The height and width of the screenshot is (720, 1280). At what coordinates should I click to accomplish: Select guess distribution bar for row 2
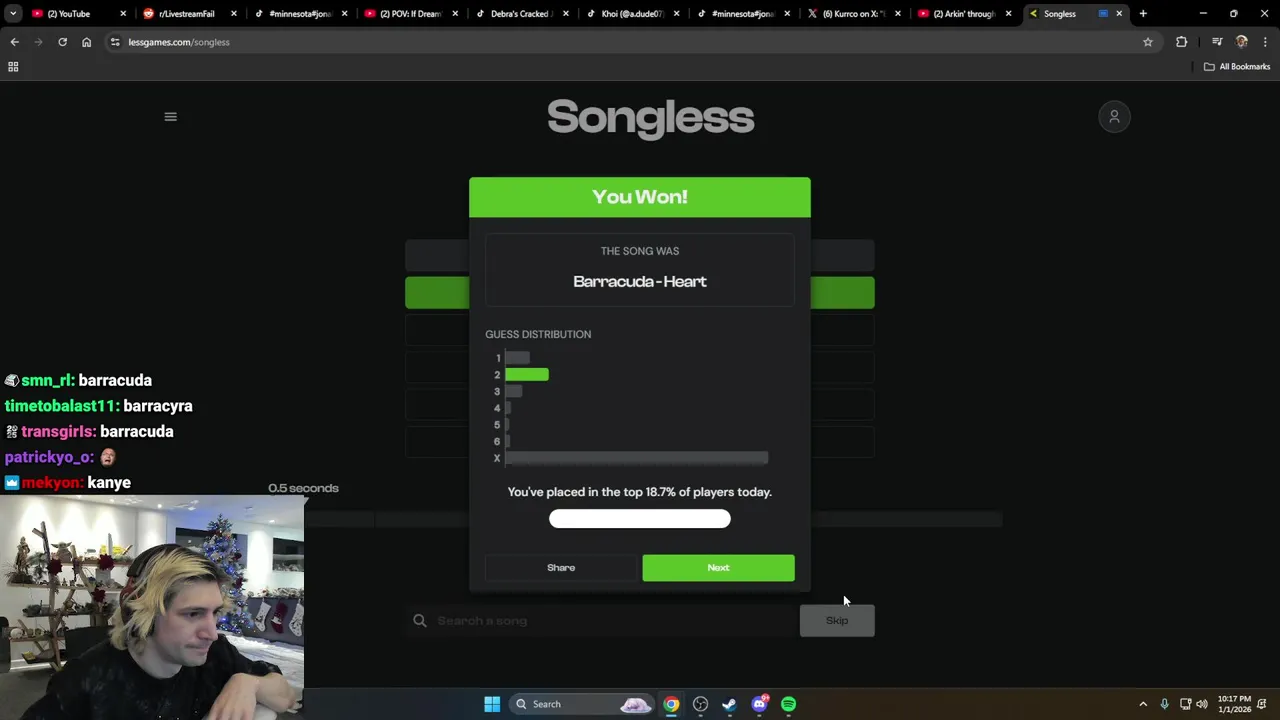(527, 375)
